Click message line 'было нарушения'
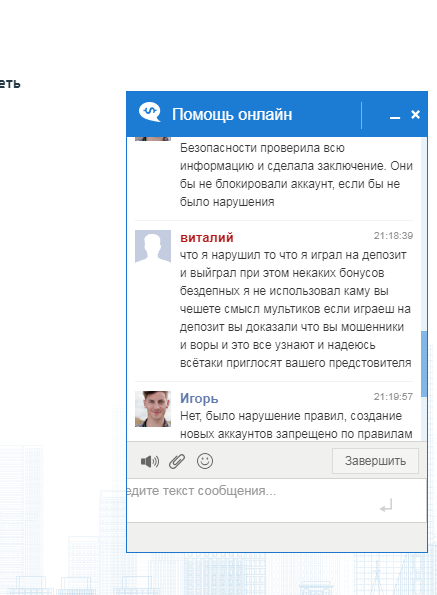The width and height of the screenshot is (437, 595). point(227,202)
